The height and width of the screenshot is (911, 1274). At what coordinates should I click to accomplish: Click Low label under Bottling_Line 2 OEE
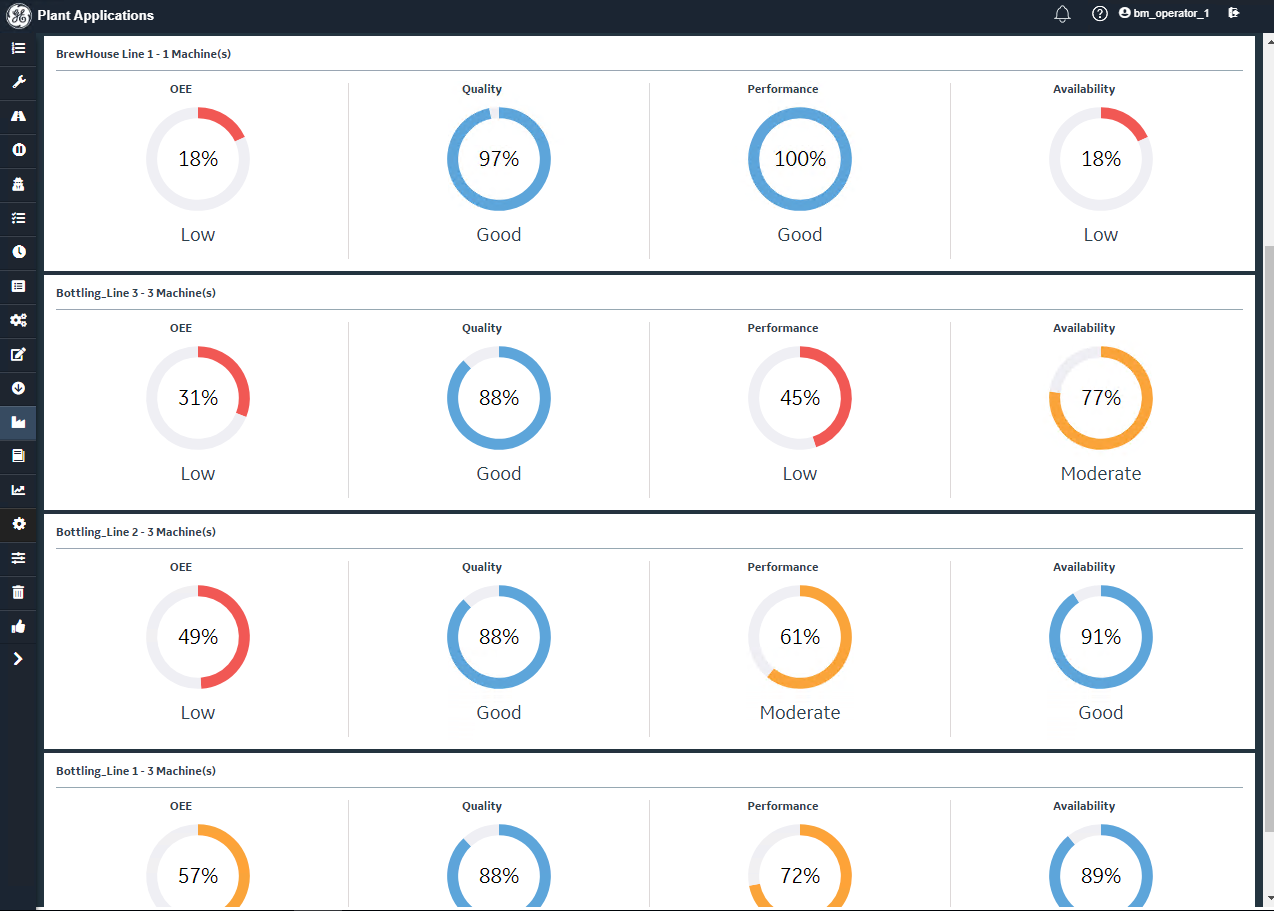coord(198,713)
